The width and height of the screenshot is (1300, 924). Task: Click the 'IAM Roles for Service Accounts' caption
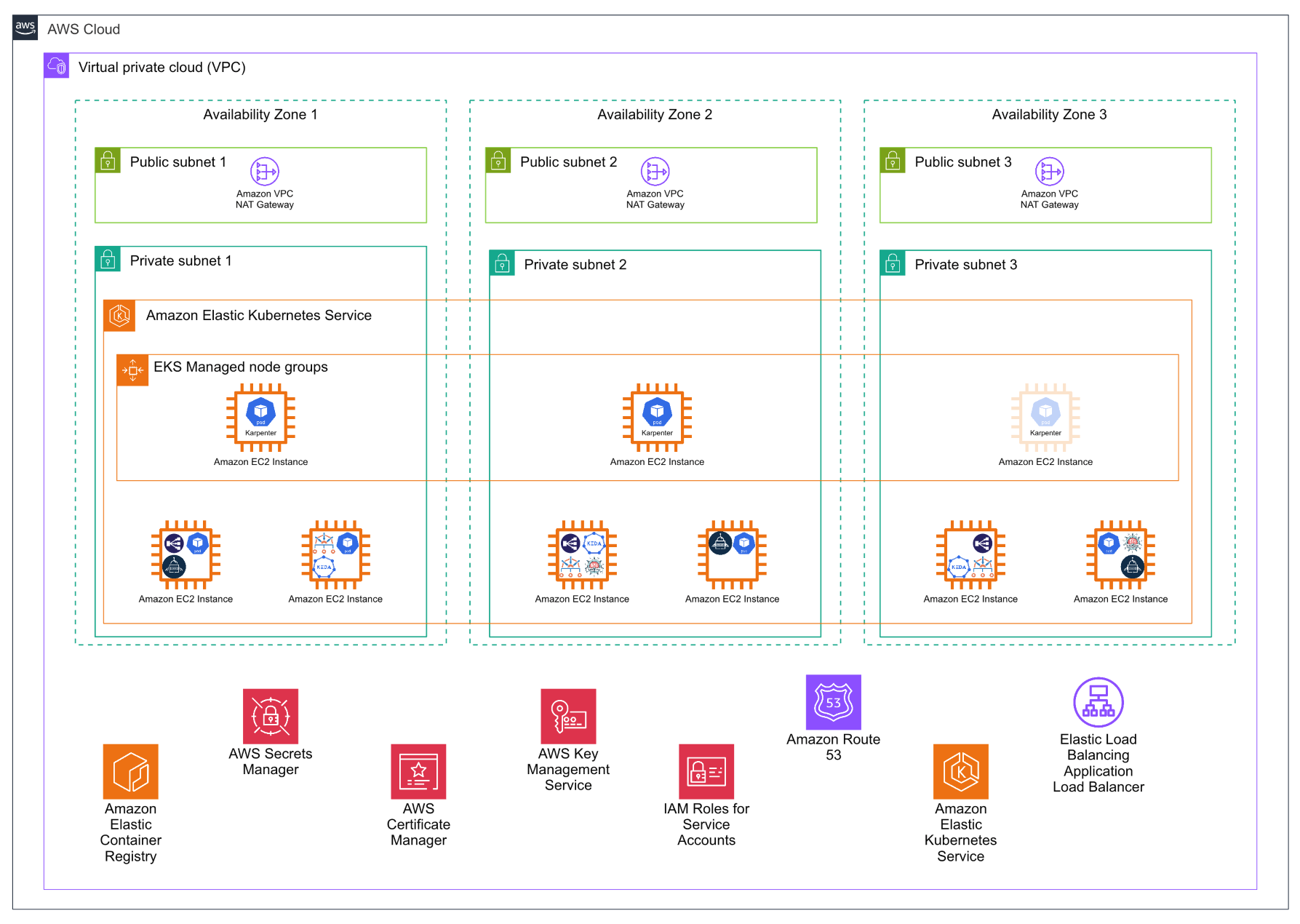706,824
